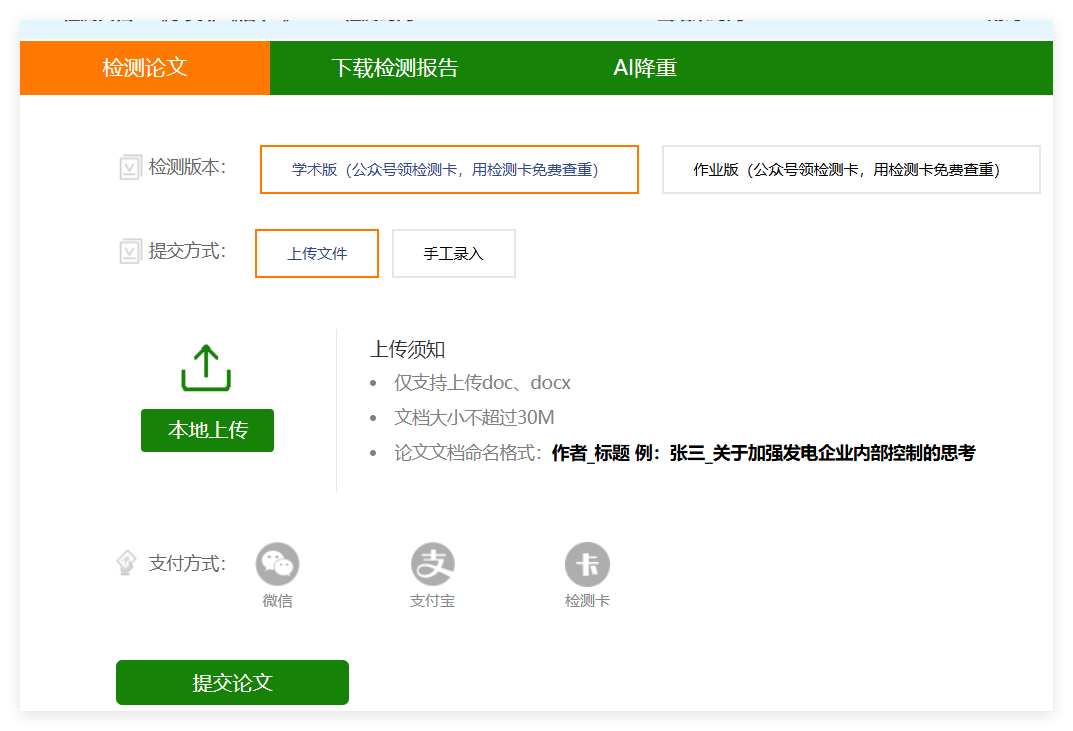Open the AI降重 tab
1073x731 pixels.
(x=645, y=68)
